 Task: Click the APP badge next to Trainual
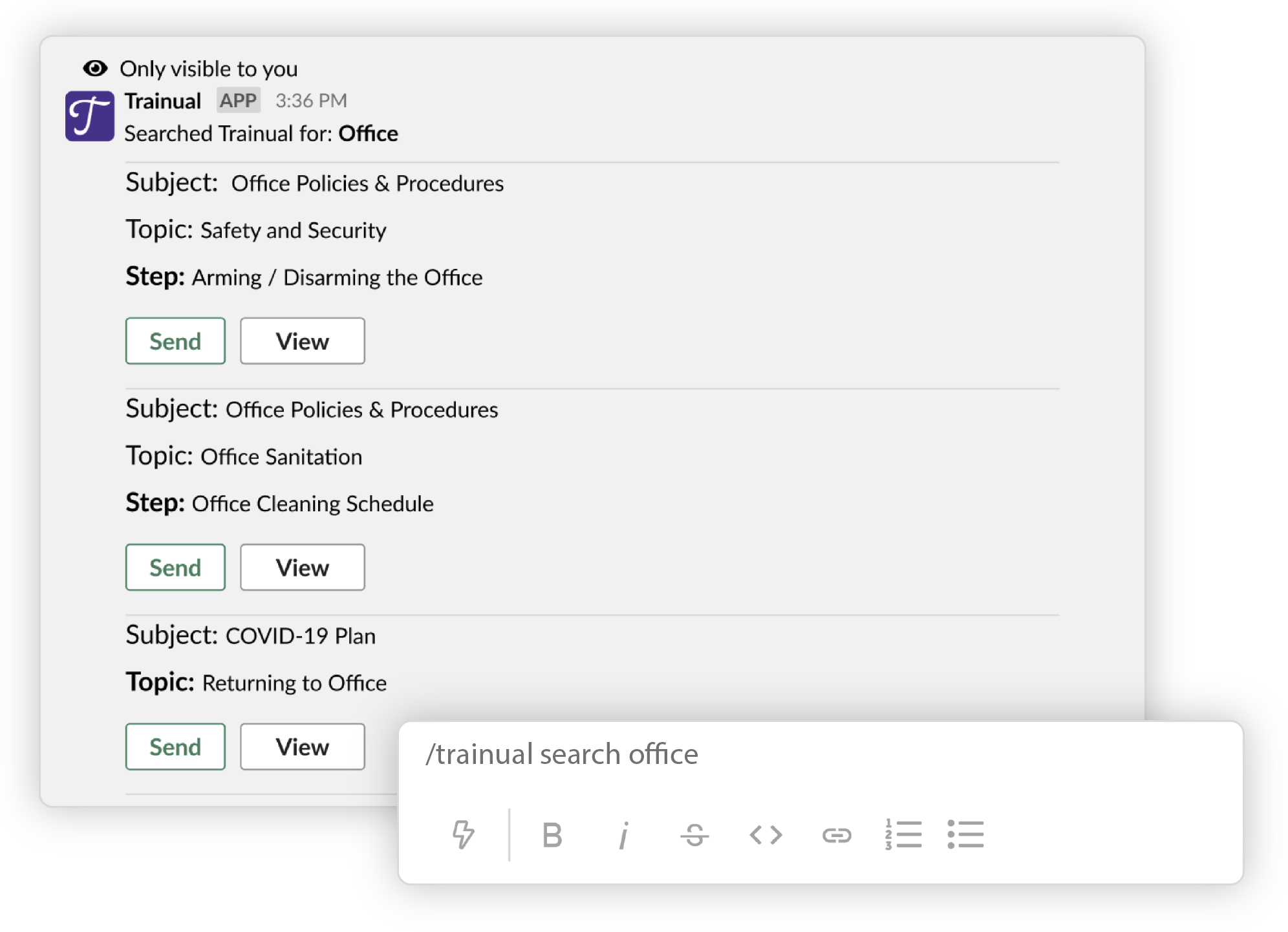pyautogui.click(x=237, y=100)
